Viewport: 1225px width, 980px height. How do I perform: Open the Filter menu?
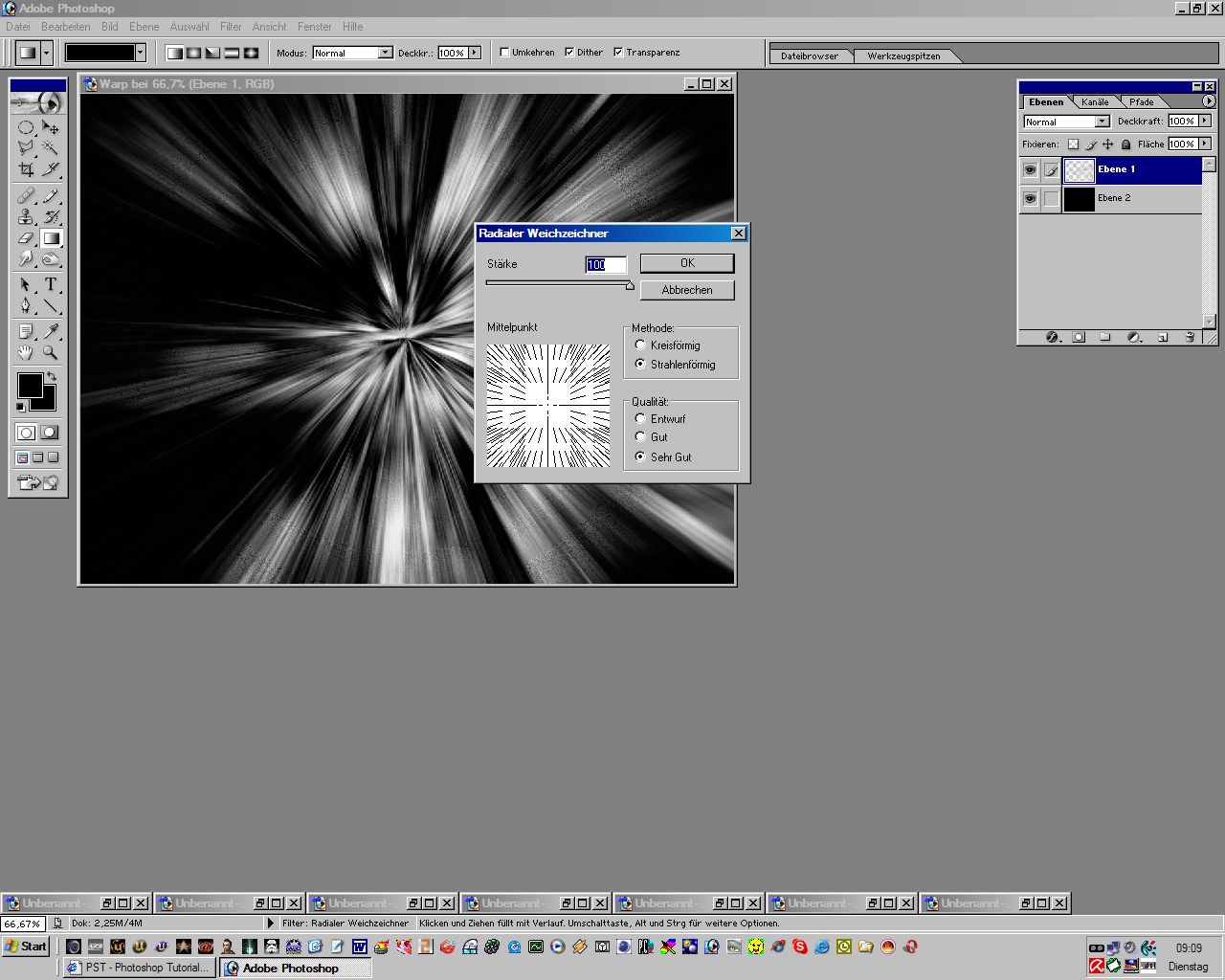coord(231,27)
